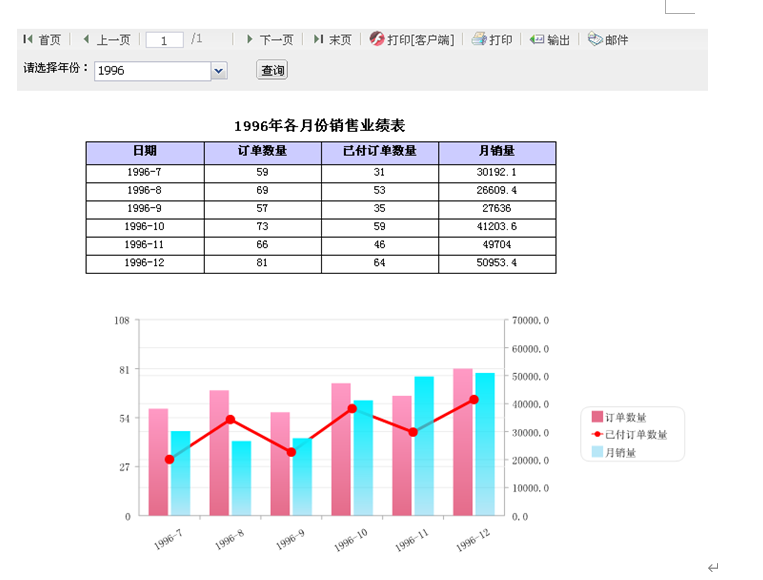Click the monthly sales value 41203.6
This screenshot has height=580, width=763.
pyautogui.click(x=497, y=226)
